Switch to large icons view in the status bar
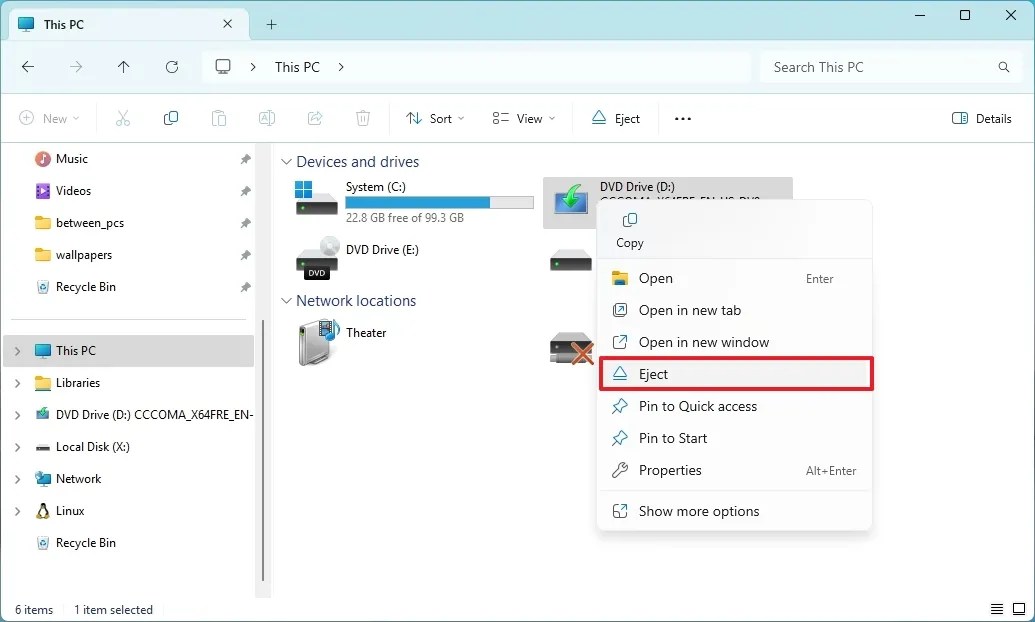The width and height of the screenshot is (1035, 622). 1019,608
